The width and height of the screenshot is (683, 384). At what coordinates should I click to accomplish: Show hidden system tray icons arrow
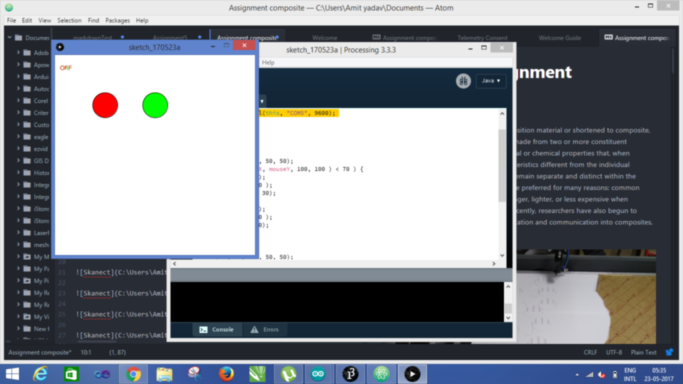coord(577,374)
